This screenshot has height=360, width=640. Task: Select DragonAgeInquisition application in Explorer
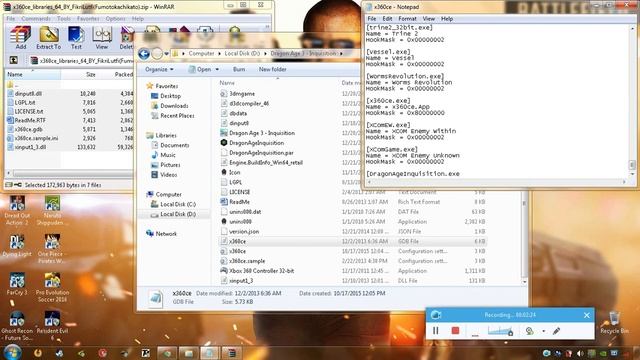[252, 143]
